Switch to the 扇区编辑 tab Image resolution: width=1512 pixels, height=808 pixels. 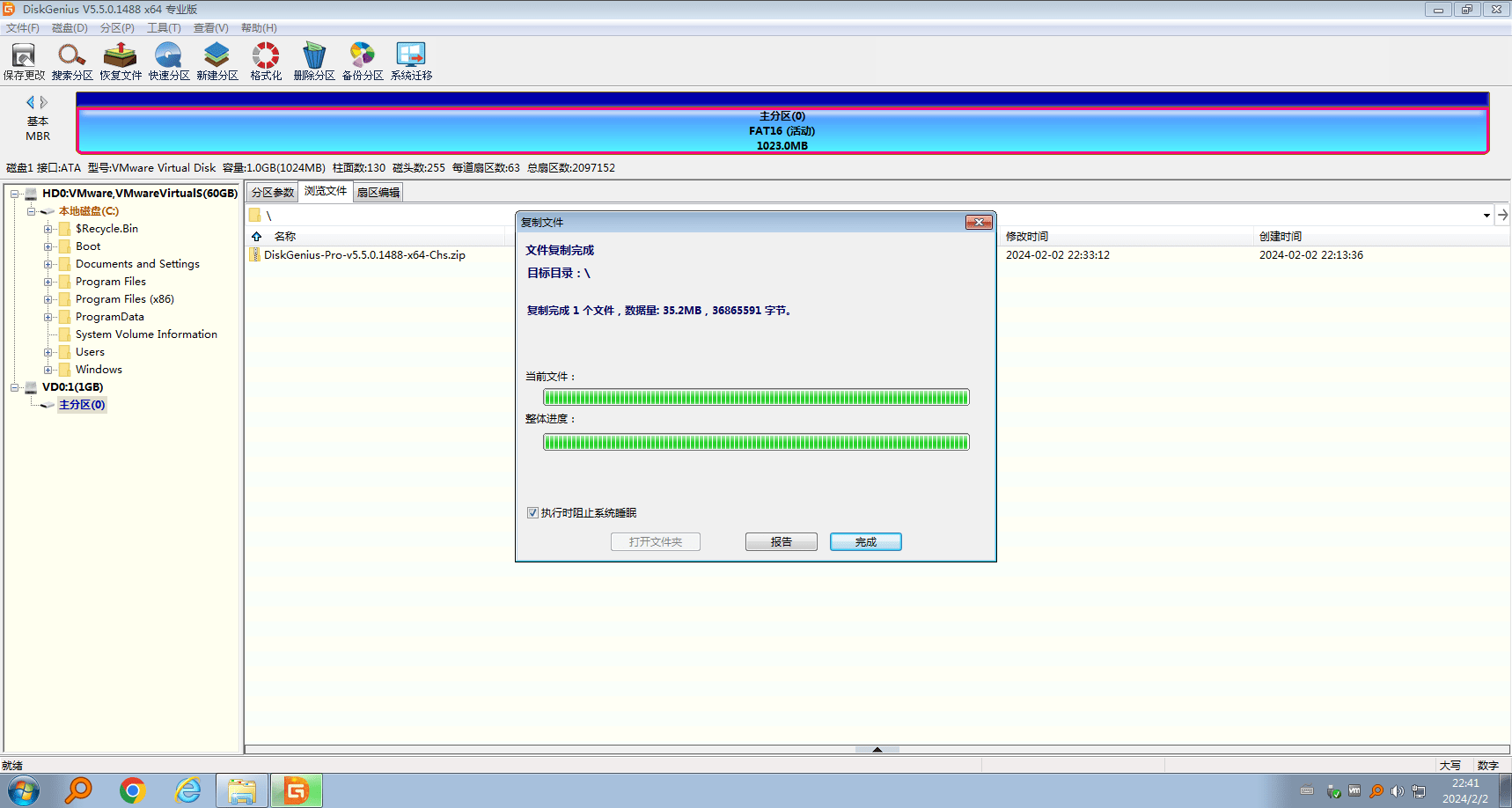point(378,193)
